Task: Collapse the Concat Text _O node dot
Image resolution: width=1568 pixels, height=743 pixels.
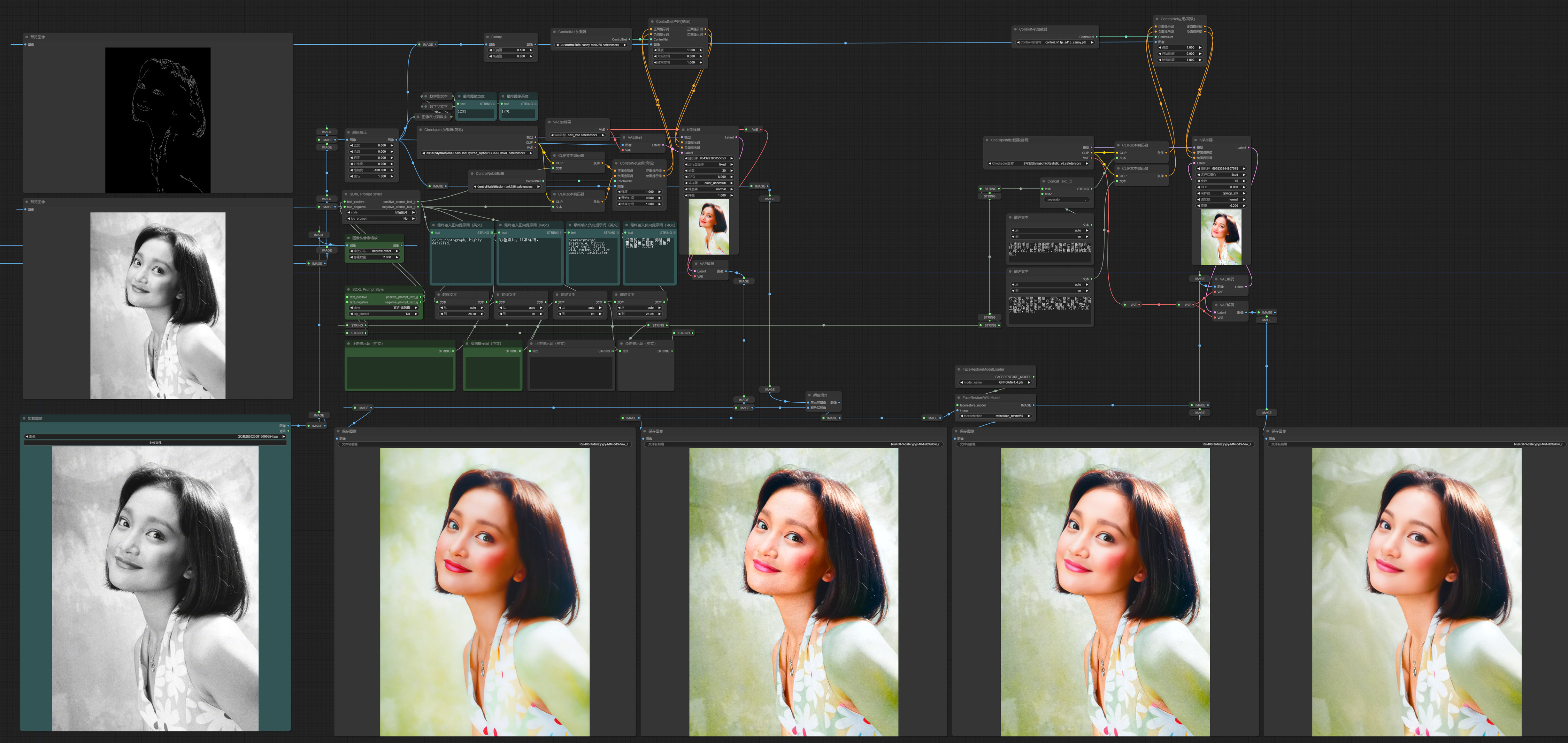Action: tap(1043, 181)
